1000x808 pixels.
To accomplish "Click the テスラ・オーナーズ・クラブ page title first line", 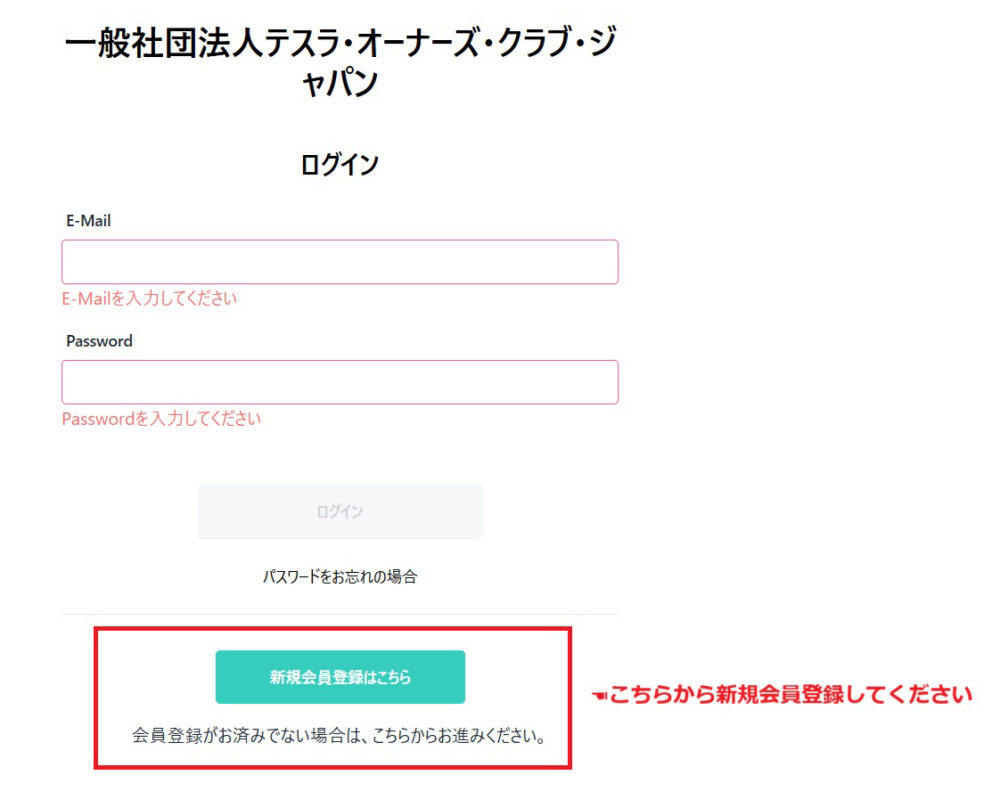I will (340, 44).
